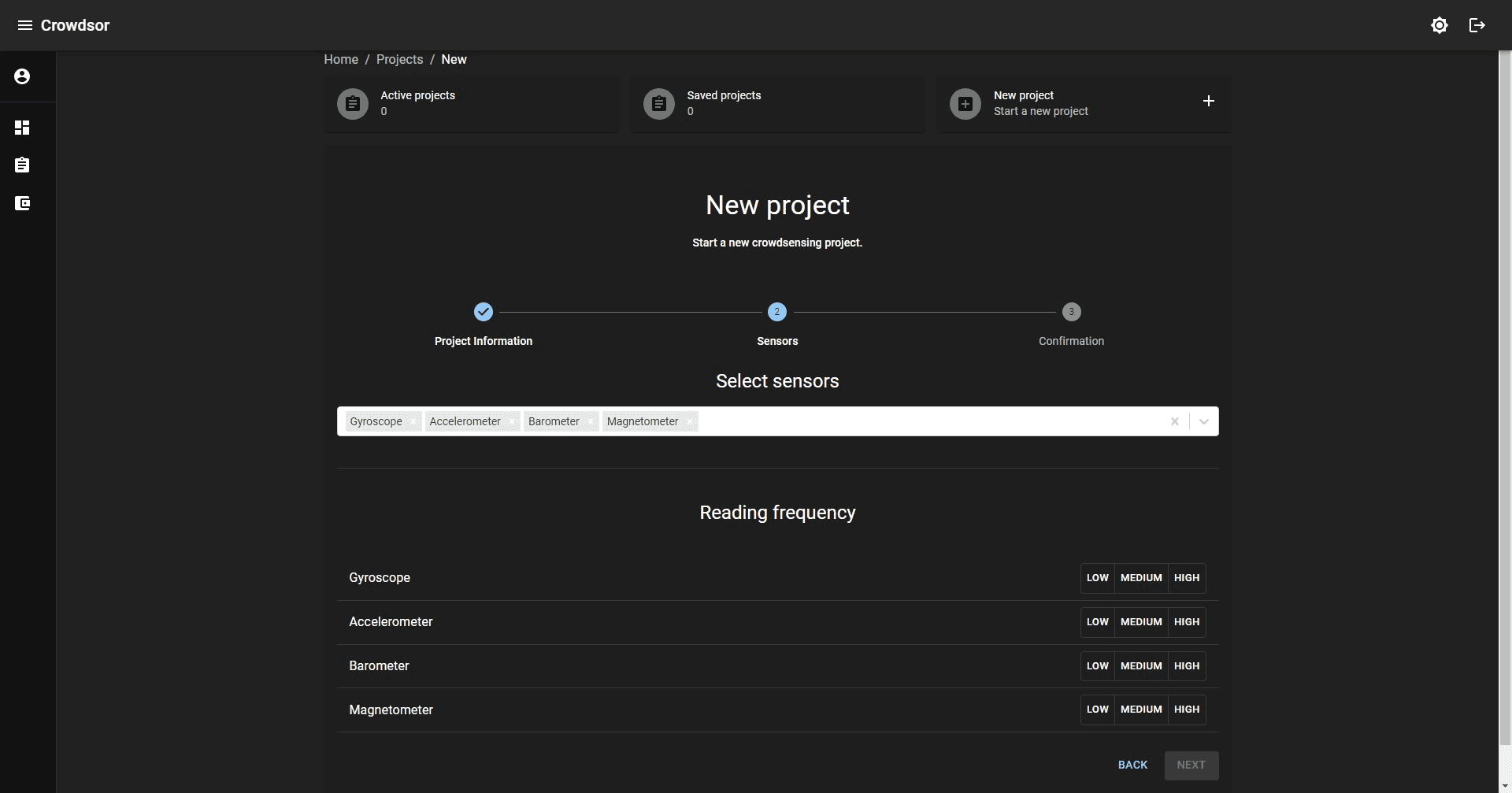The image size is (1512, 793).
Task: Toggle the light/dark theme icon
Action: (1439, 25)
